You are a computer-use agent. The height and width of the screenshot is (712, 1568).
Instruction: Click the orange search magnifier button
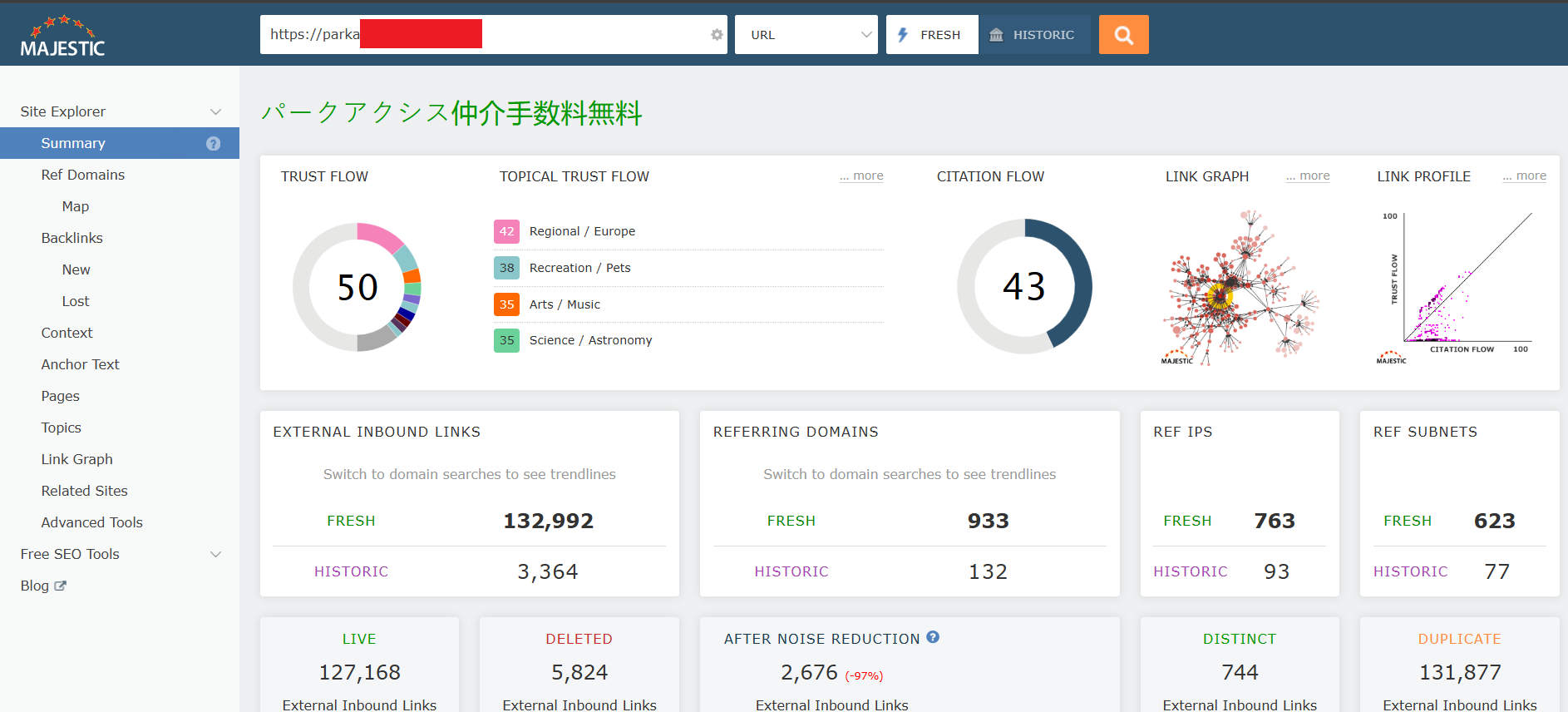click(x=1123, y=35)
